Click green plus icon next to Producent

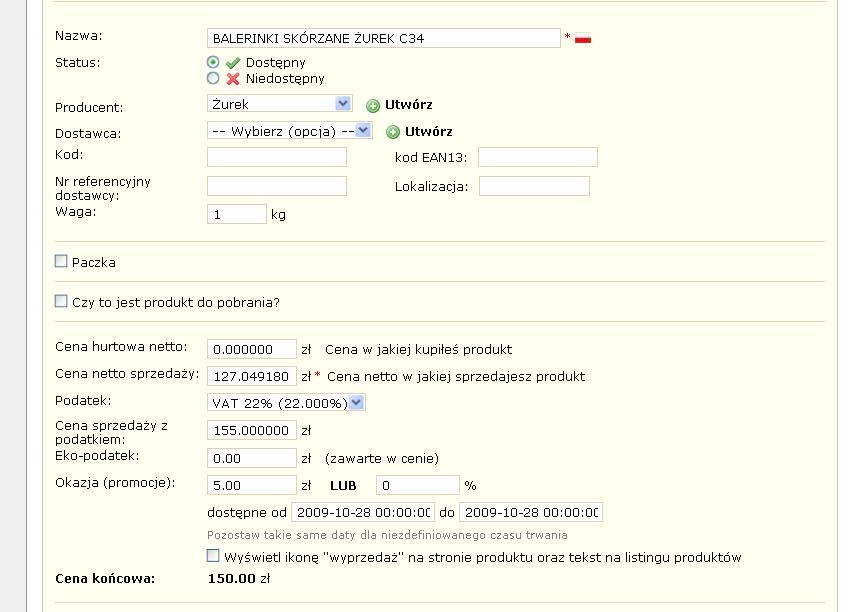(x=373, y=105)
